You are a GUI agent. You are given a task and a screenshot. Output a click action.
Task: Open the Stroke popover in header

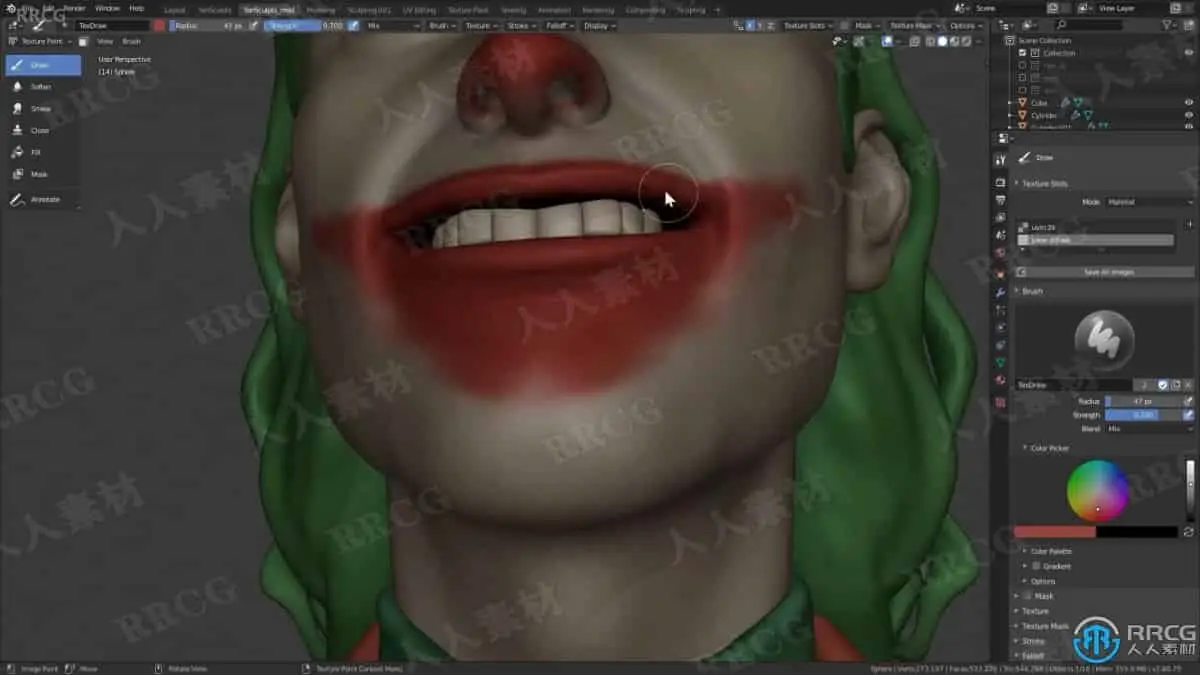pos(519,25)
